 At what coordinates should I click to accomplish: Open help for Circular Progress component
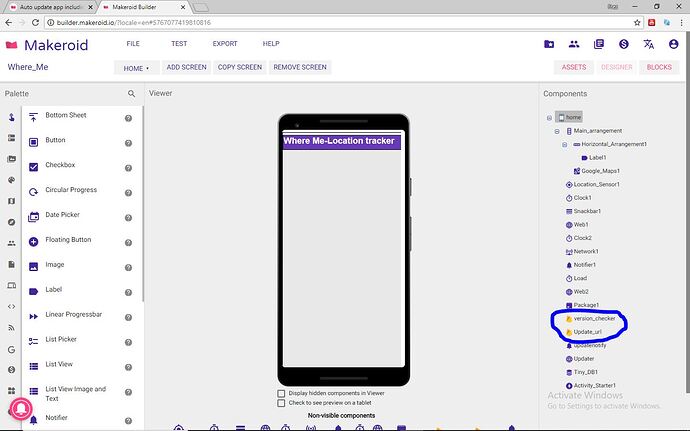pyautogui.click(x=128, y=193)
